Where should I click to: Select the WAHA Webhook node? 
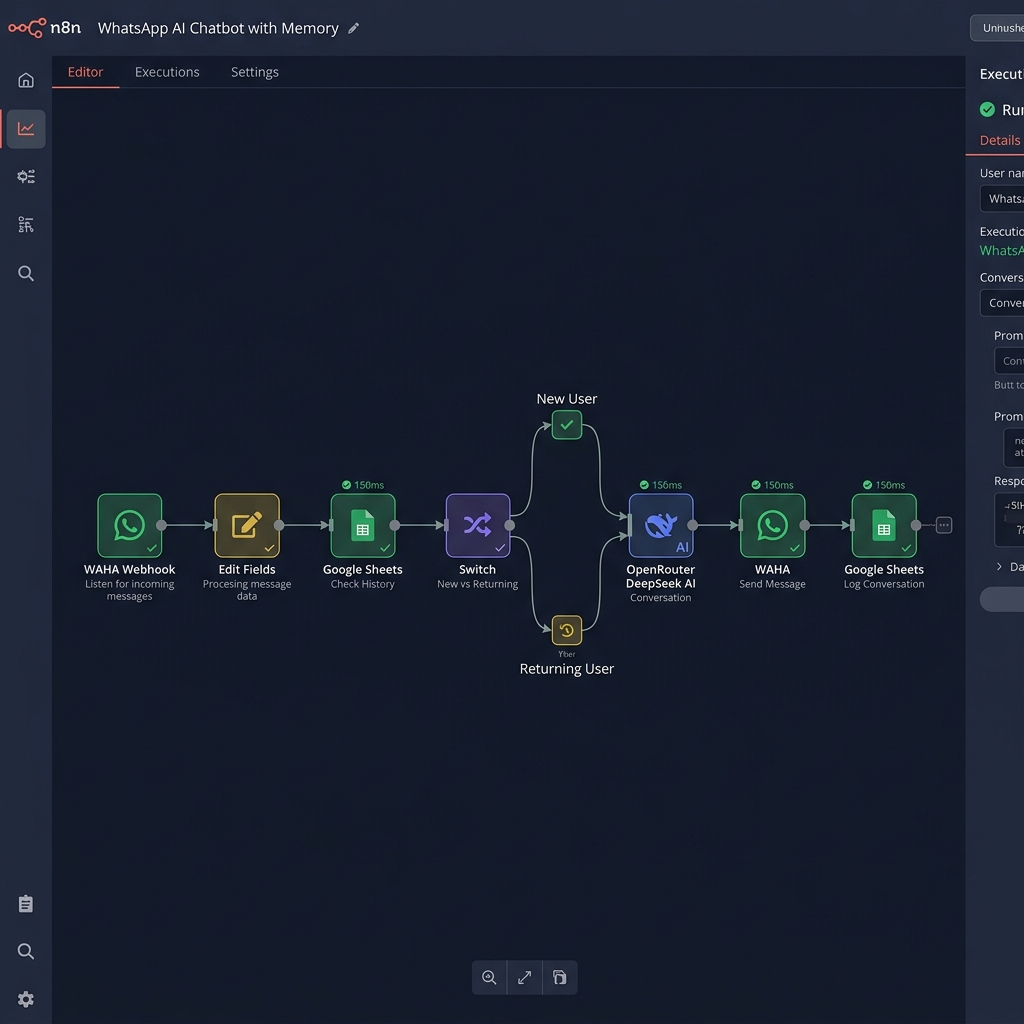point(129,525)
